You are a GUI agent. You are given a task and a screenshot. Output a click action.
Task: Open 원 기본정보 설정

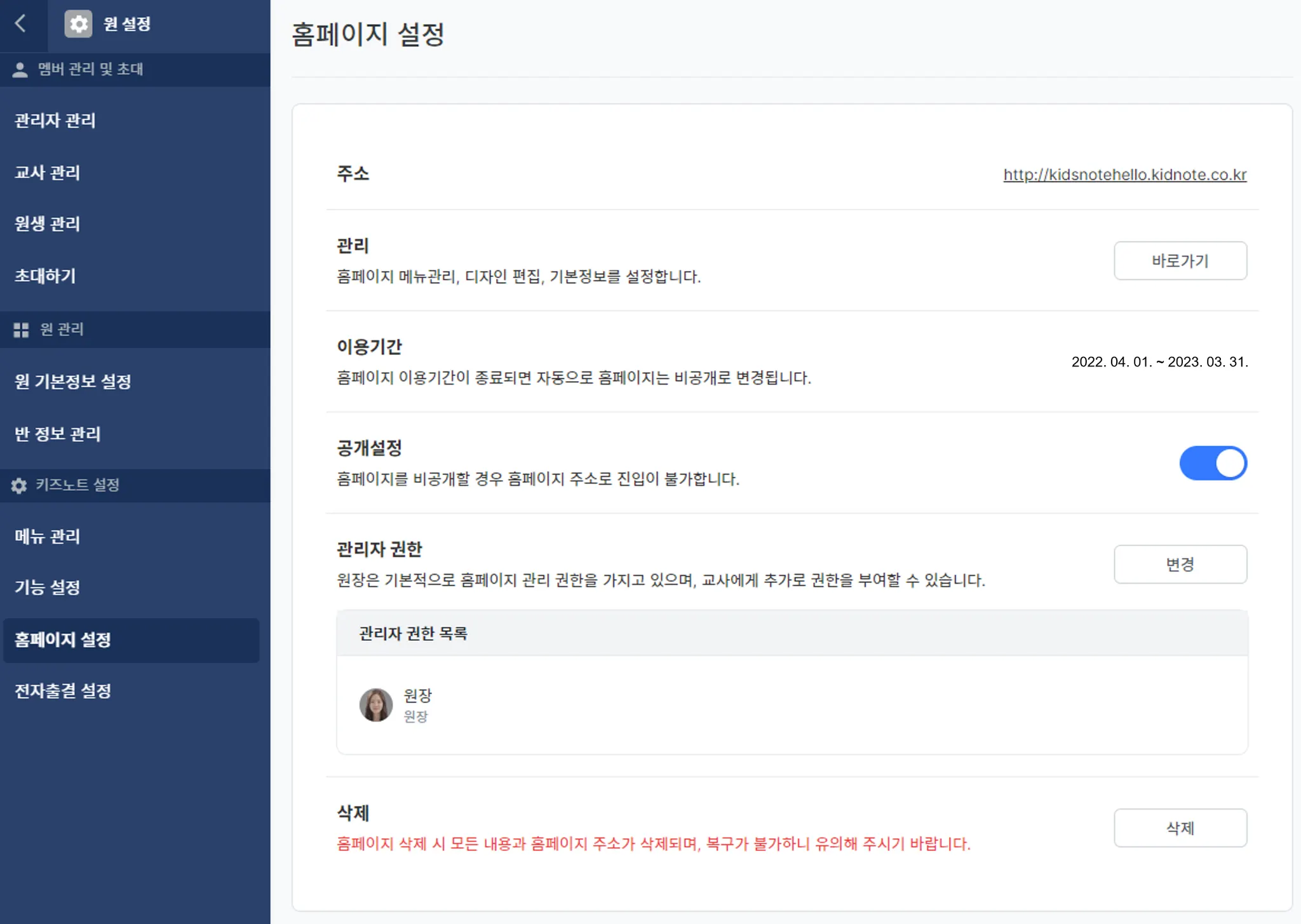coord(73,382)
